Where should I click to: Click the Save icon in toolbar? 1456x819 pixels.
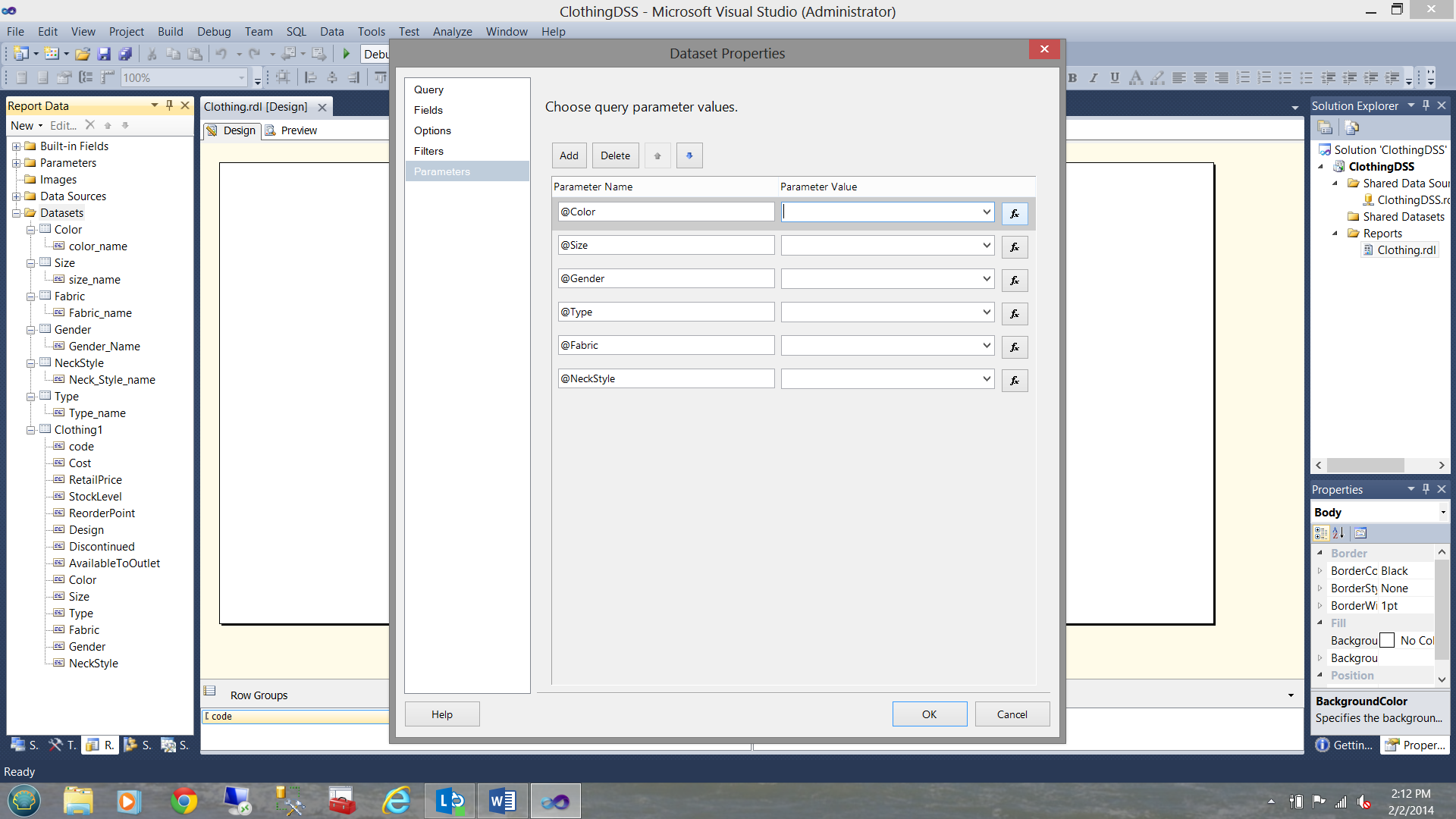pos(105,54)
